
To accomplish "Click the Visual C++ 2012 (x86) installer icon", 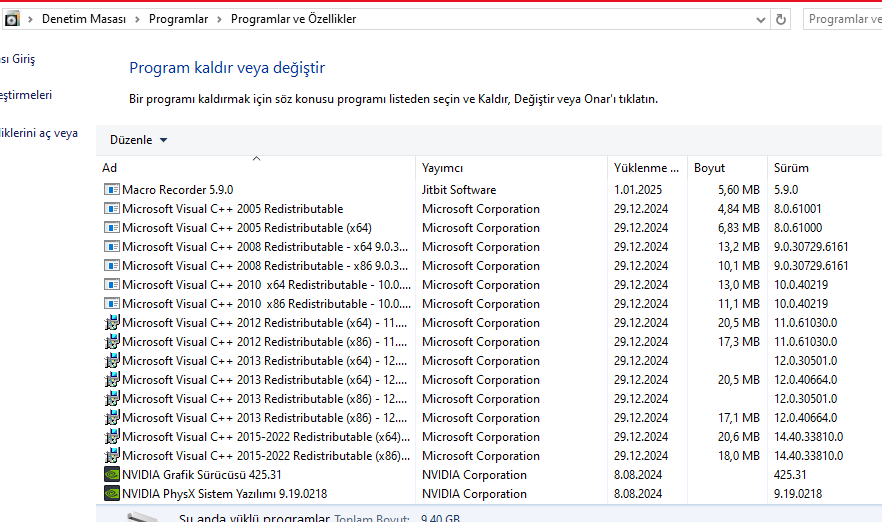I will coord(112,341).
